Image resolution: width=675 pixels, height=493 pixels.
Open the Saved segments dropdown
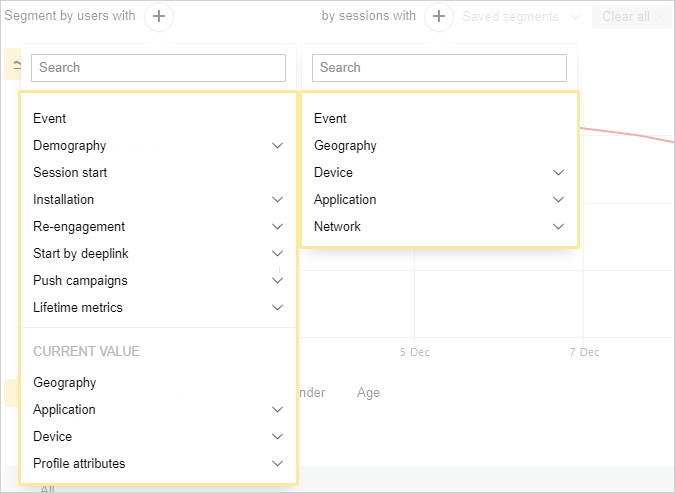pyautogui.click(x=520, y=17)
